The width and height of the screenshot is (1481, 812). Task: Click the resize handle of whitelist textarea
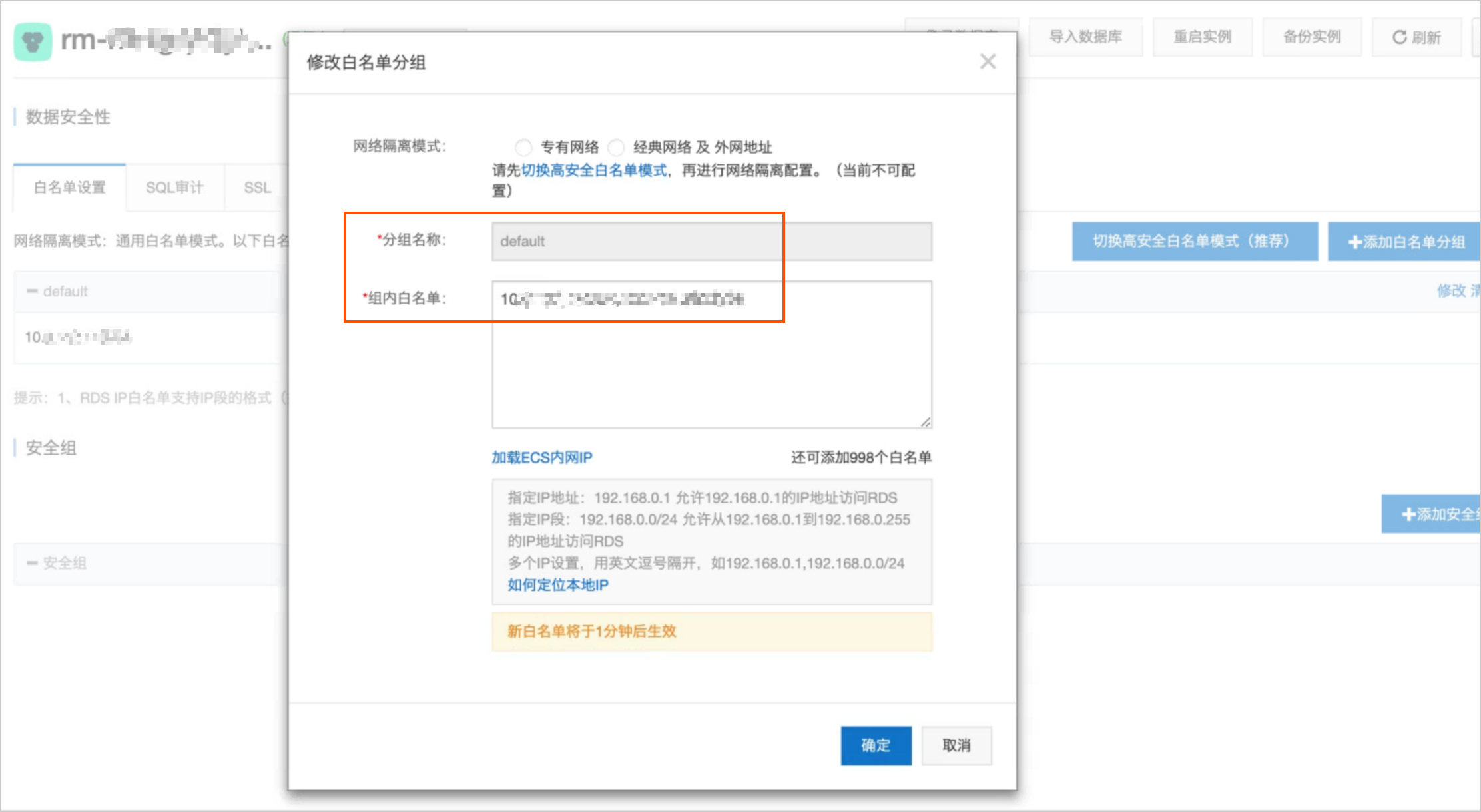926,422
